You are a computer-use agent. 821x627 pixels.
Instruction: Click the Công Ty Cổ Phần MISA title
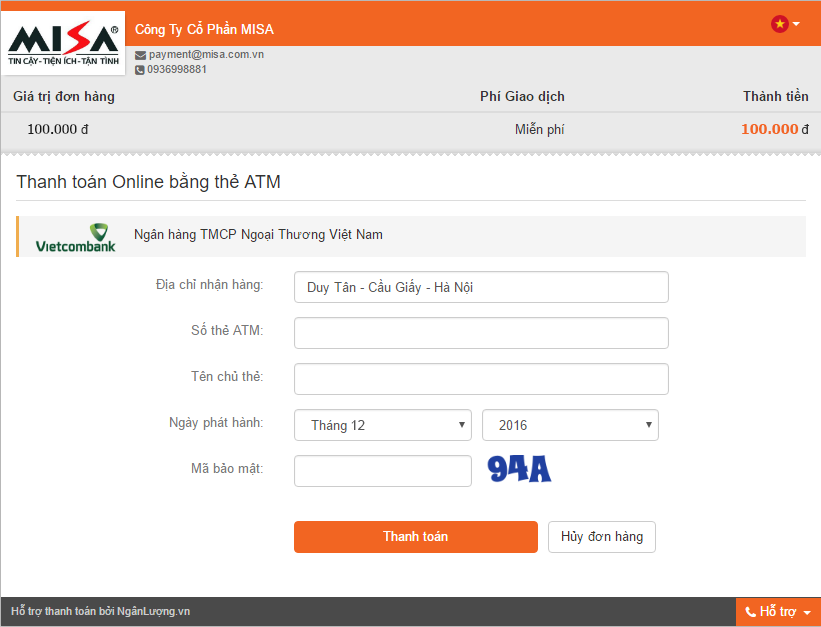204,29
